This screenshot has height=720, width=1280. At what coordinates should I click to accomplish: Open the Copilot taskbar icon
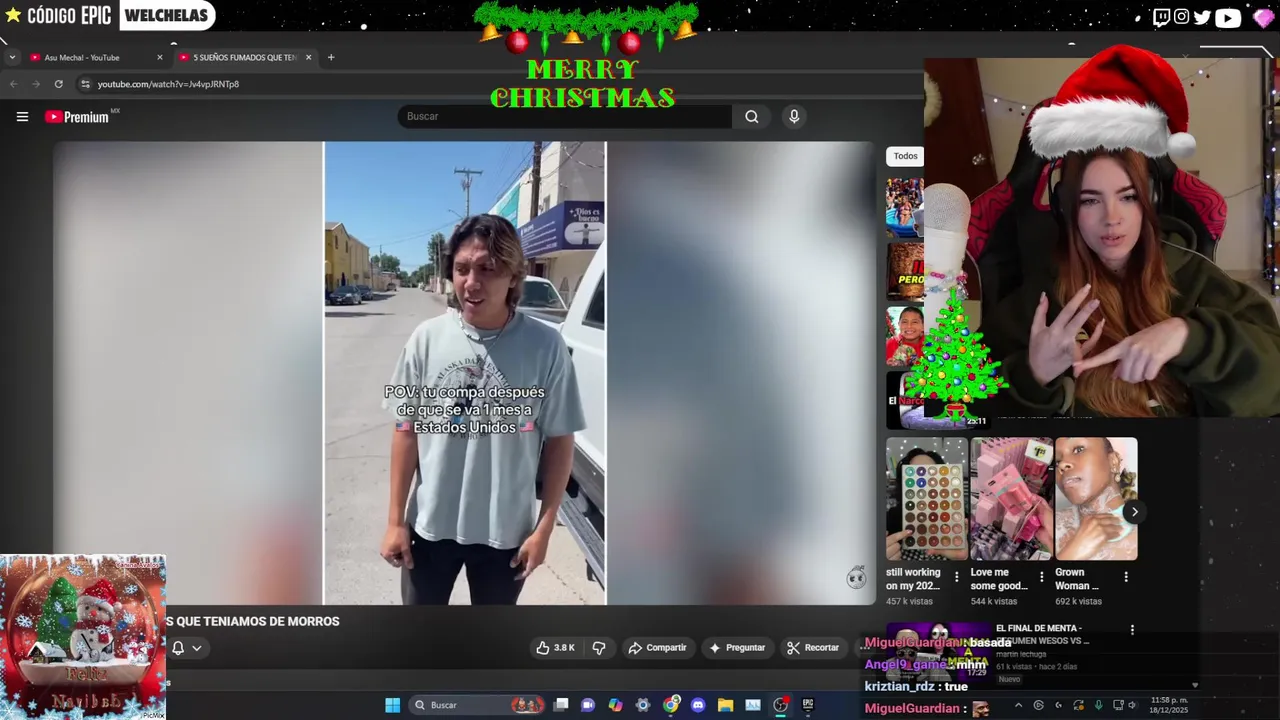(615, 705)
